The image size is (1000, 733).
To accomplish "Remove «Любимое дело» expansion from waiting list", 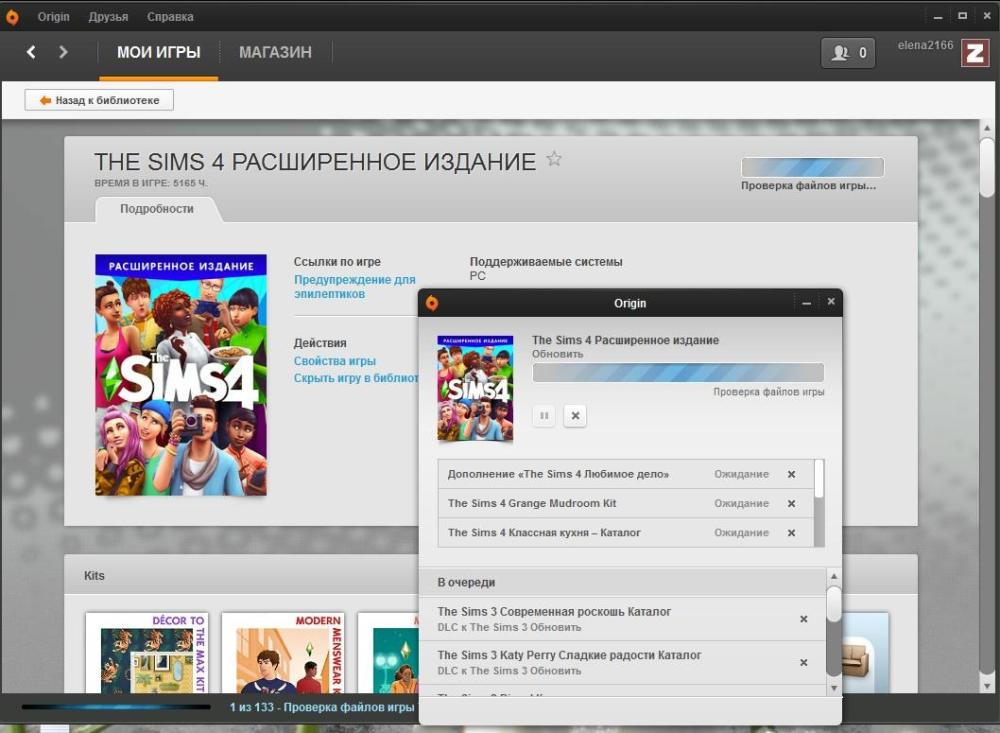I will click(x=791, y=474).
